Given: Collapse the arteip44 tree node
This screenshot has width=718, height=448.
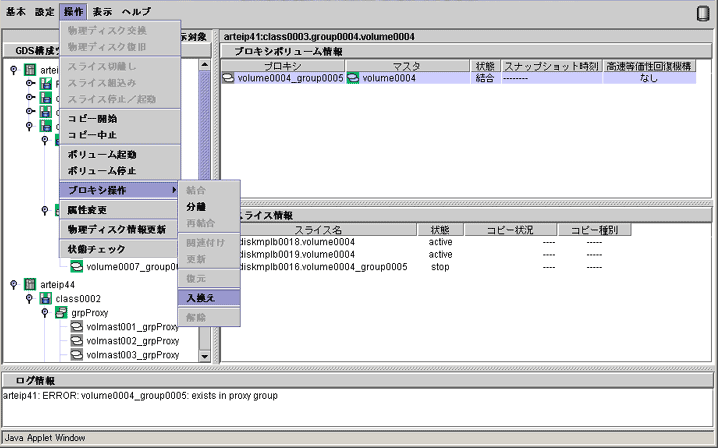Looking at the screenshot, I should (x=13, y=284).
